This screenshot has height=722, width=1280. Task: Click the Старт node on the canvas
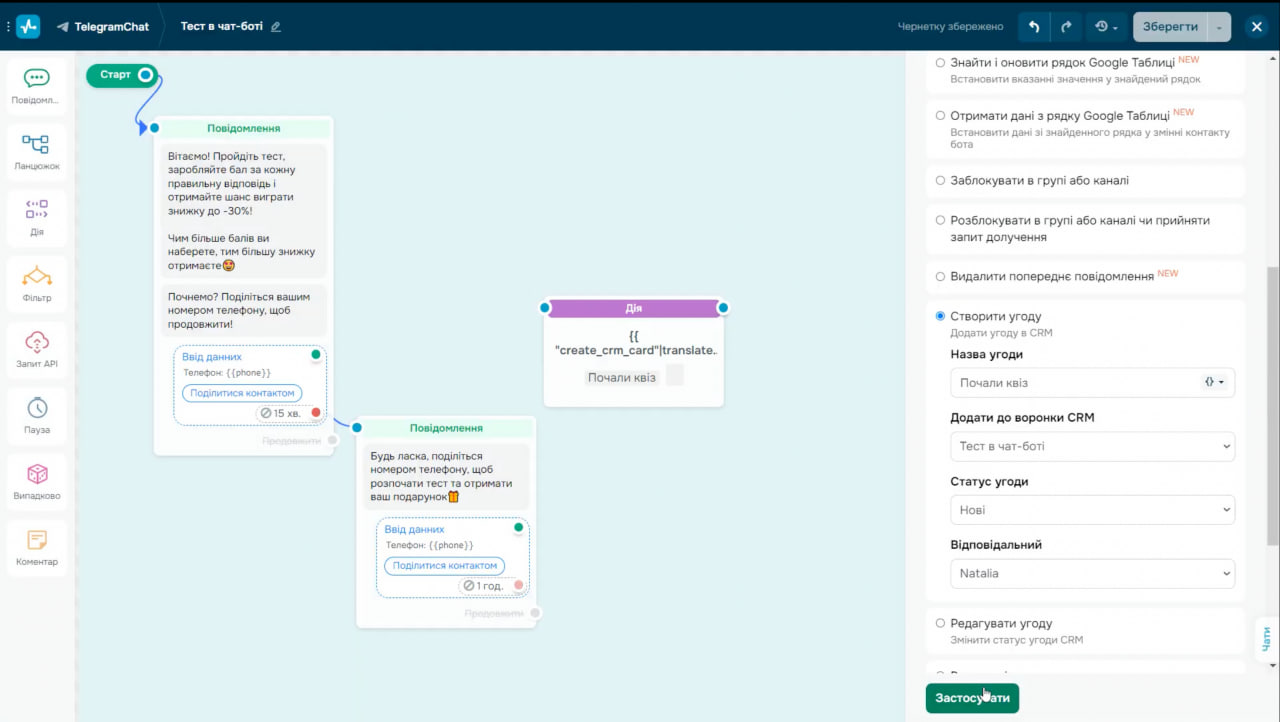(x=121, y=75)
